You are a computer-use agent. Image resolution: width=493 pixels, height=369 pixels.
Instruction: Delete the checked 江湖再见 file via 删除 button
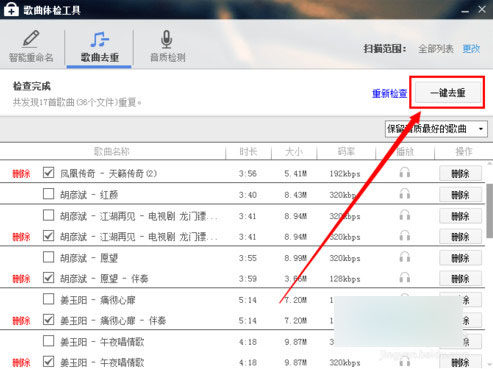tap(460, 237)
